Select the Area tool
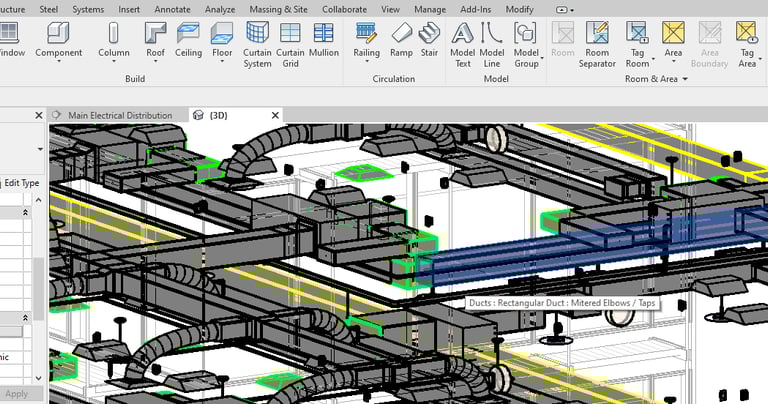The height and width of the screenshot is (404, 768). pos(673,40)
